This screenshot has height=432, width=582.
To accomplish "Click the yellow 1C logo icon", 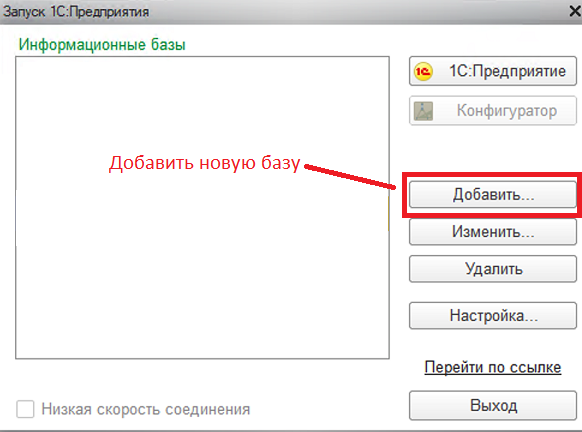I will click(424, 71).
